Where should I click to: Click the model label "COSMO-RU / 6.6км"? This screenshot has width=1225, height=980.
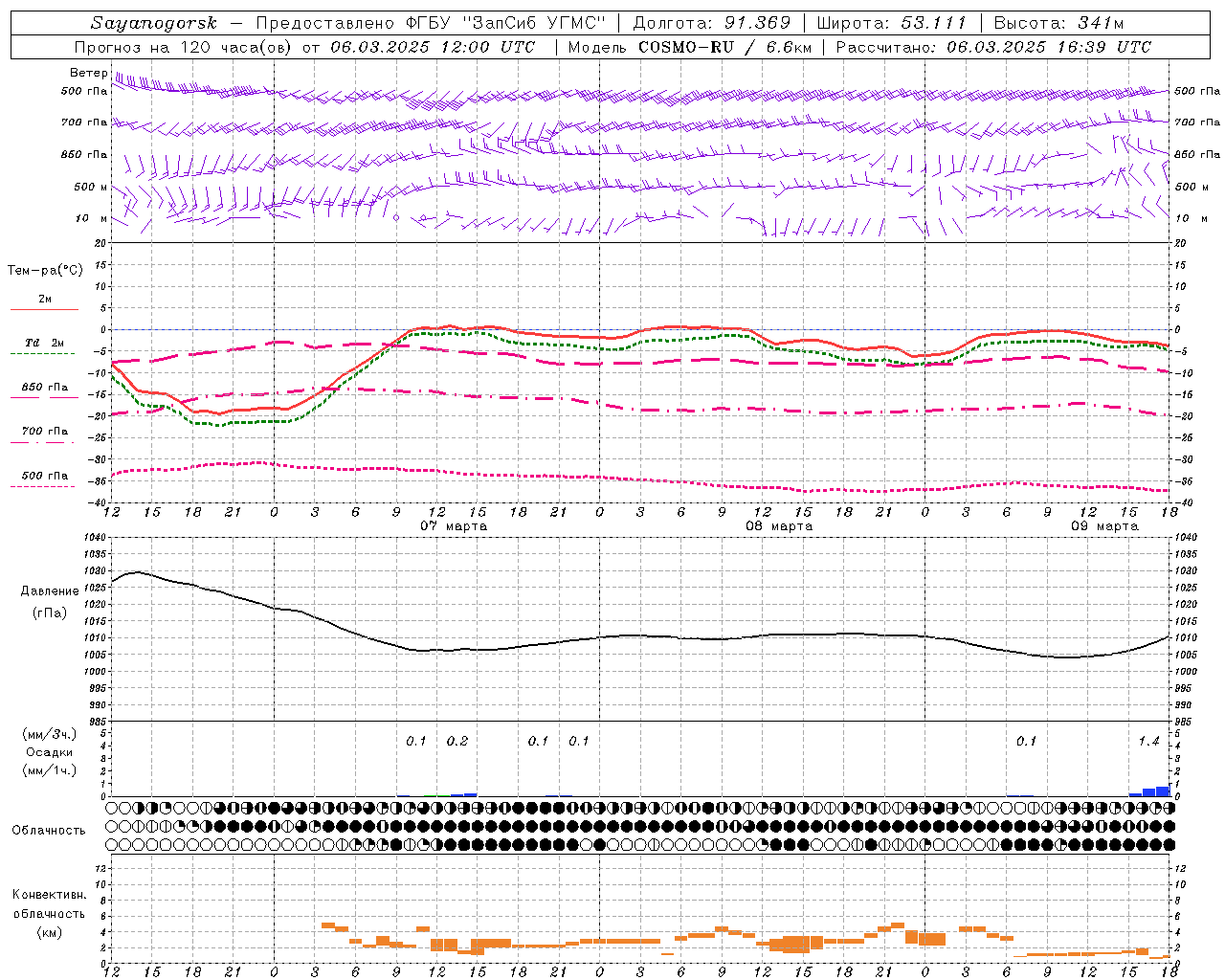[x=724, y=47]
